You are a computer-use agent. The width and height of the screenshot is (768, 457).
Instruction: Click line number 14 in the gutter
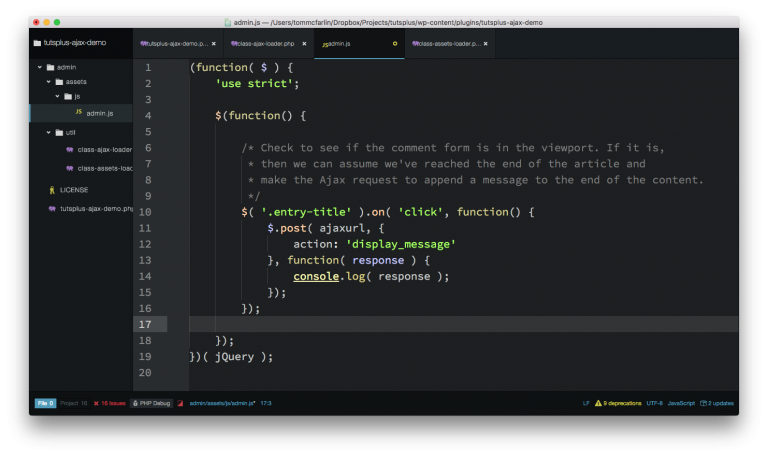146,276
